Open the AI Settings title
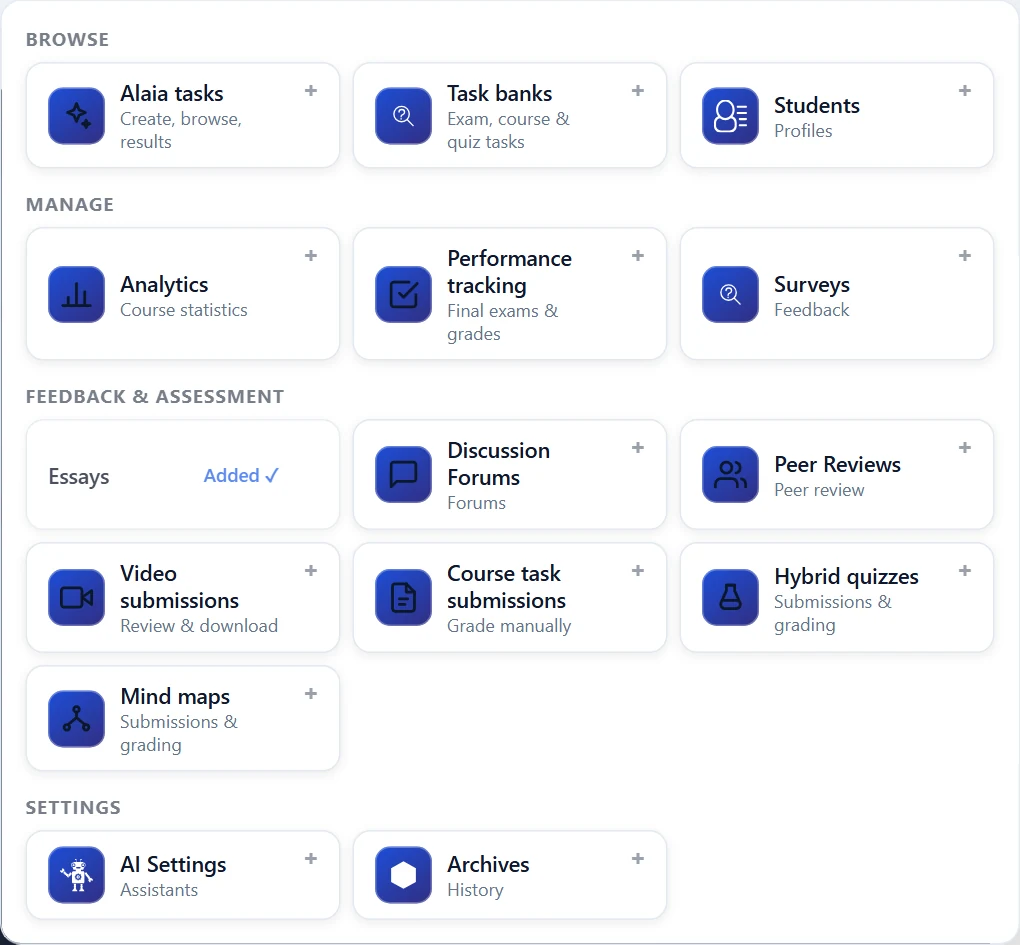The image size is (1020, 945). (x=173, y=864)
